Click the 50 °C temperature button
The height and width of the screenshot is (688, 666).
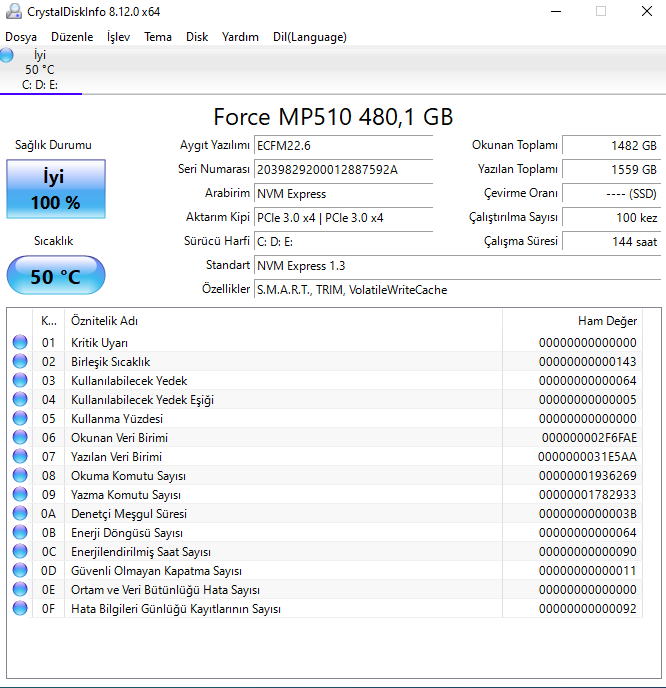click(x=56, y=276)
